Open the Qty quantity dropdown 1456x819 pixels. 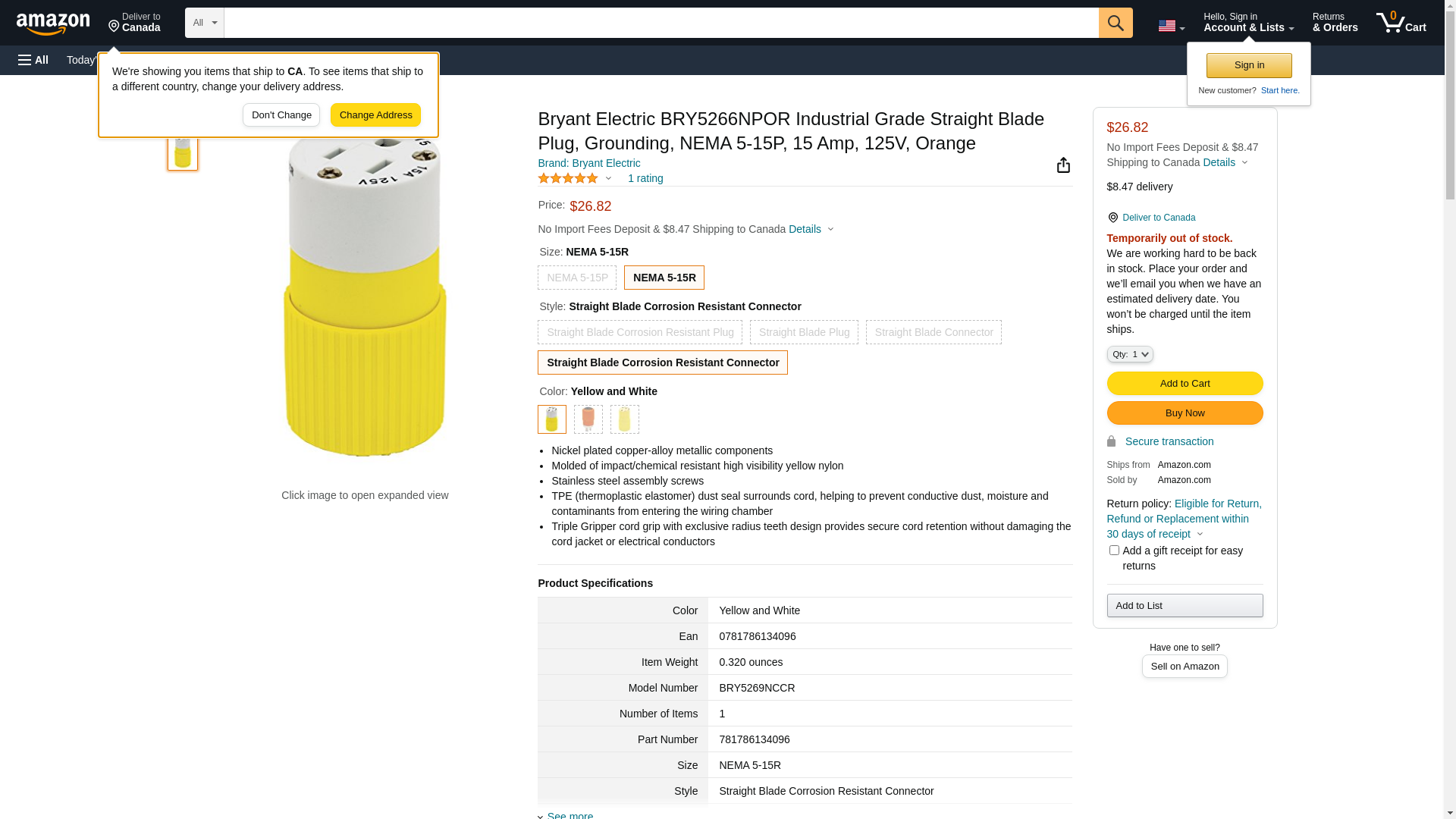[x=1129, y=354]
